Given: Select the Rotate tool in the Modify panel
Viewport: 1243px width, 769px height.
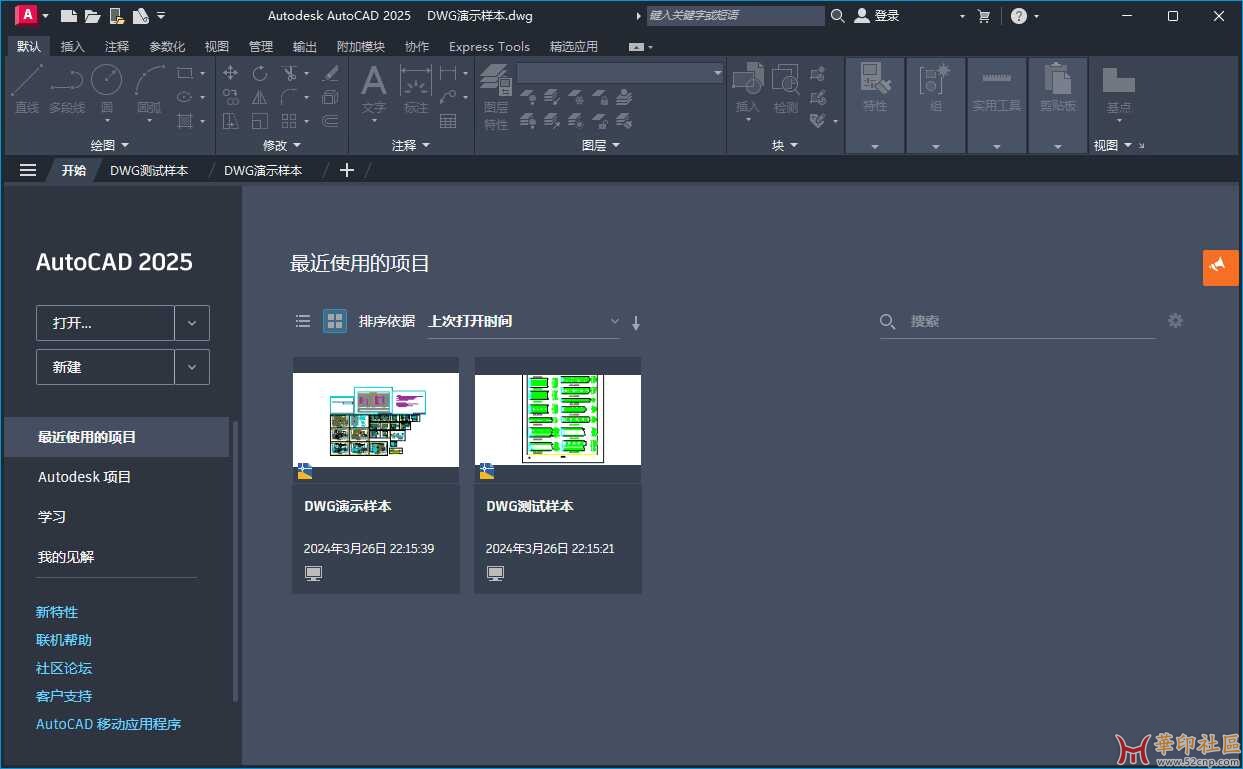Looking at the screenshot, I should (x=260, y=73).
